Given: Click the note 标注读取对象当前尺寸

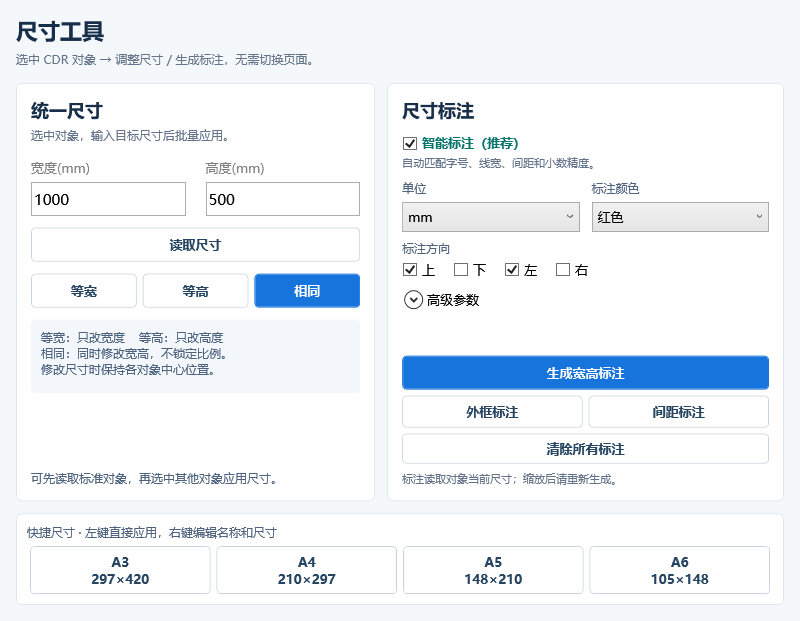Looking at the screenshot, I should click(x=457, y=479).
